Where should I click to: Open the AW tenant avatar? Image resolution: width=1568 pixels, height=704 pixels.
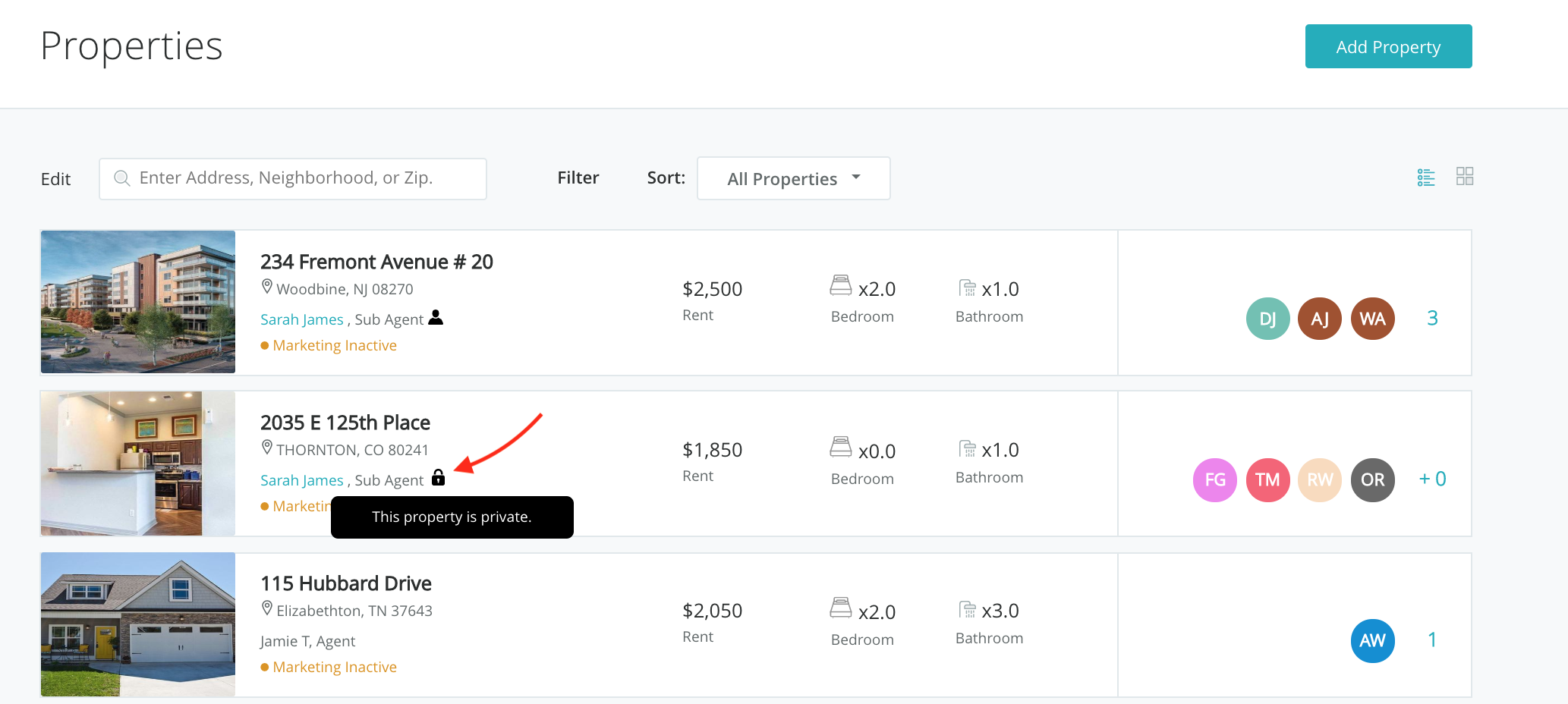coord(1372,640)
